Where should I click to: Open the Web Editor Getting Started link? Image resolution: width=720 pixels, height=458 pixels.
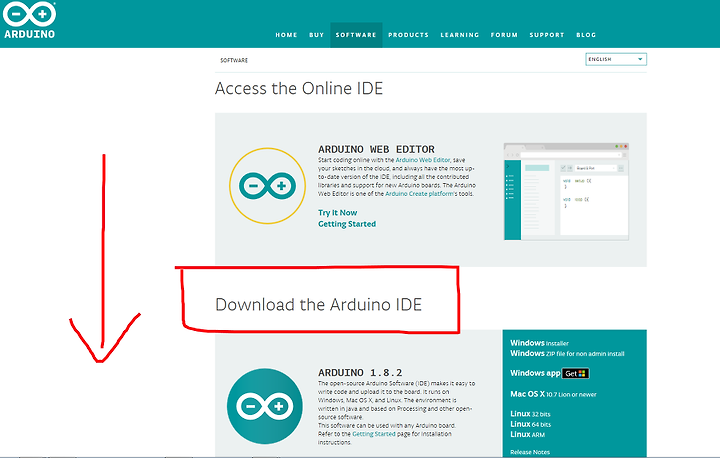coord(347,224)
